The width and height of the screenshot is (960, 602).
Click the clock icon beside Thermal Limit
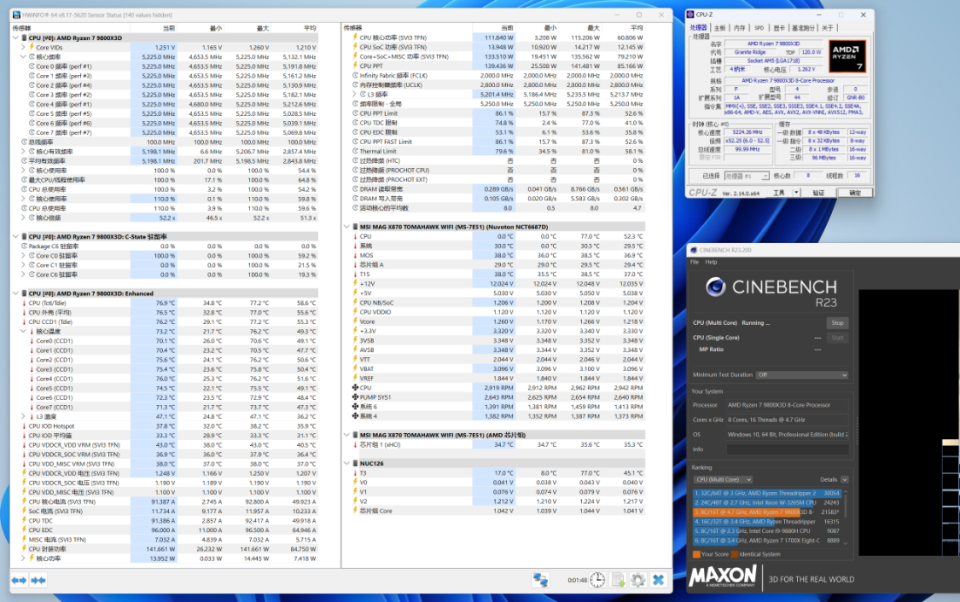click(354, 151)
